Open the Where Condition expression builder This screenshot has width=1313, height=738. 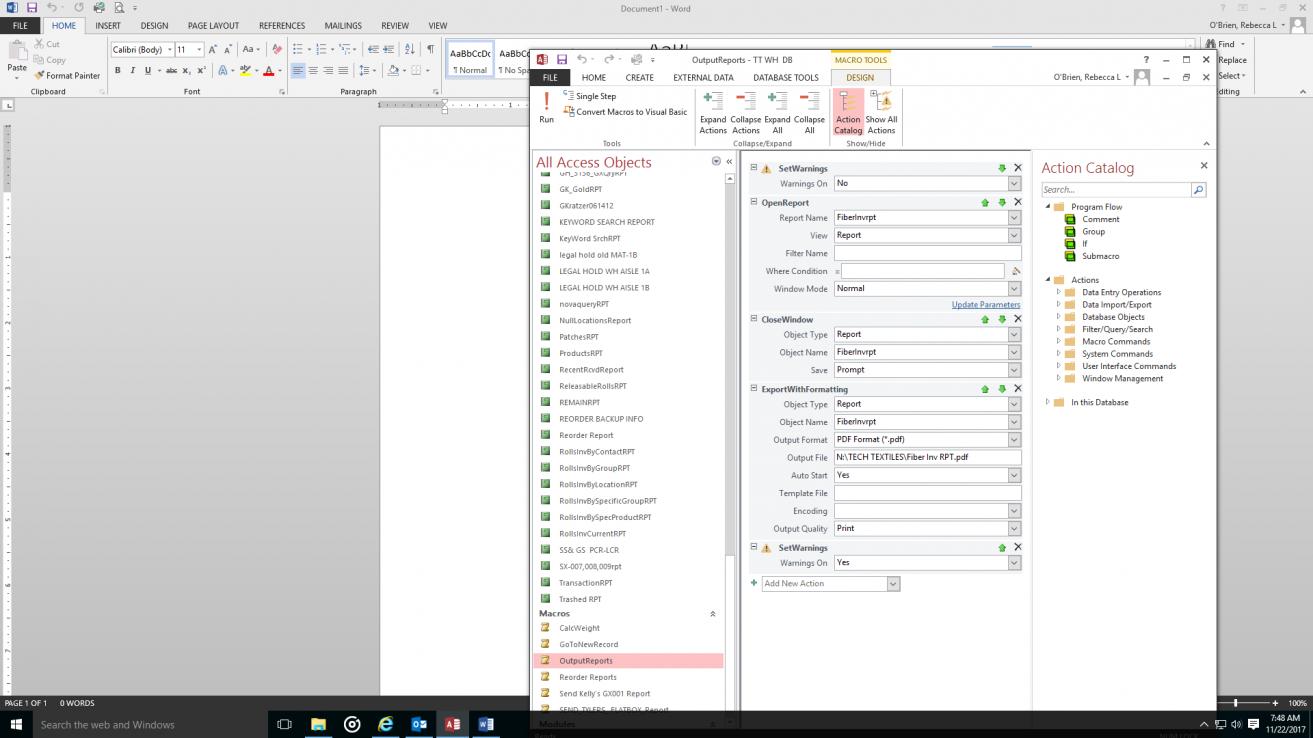click(1016, 271)
